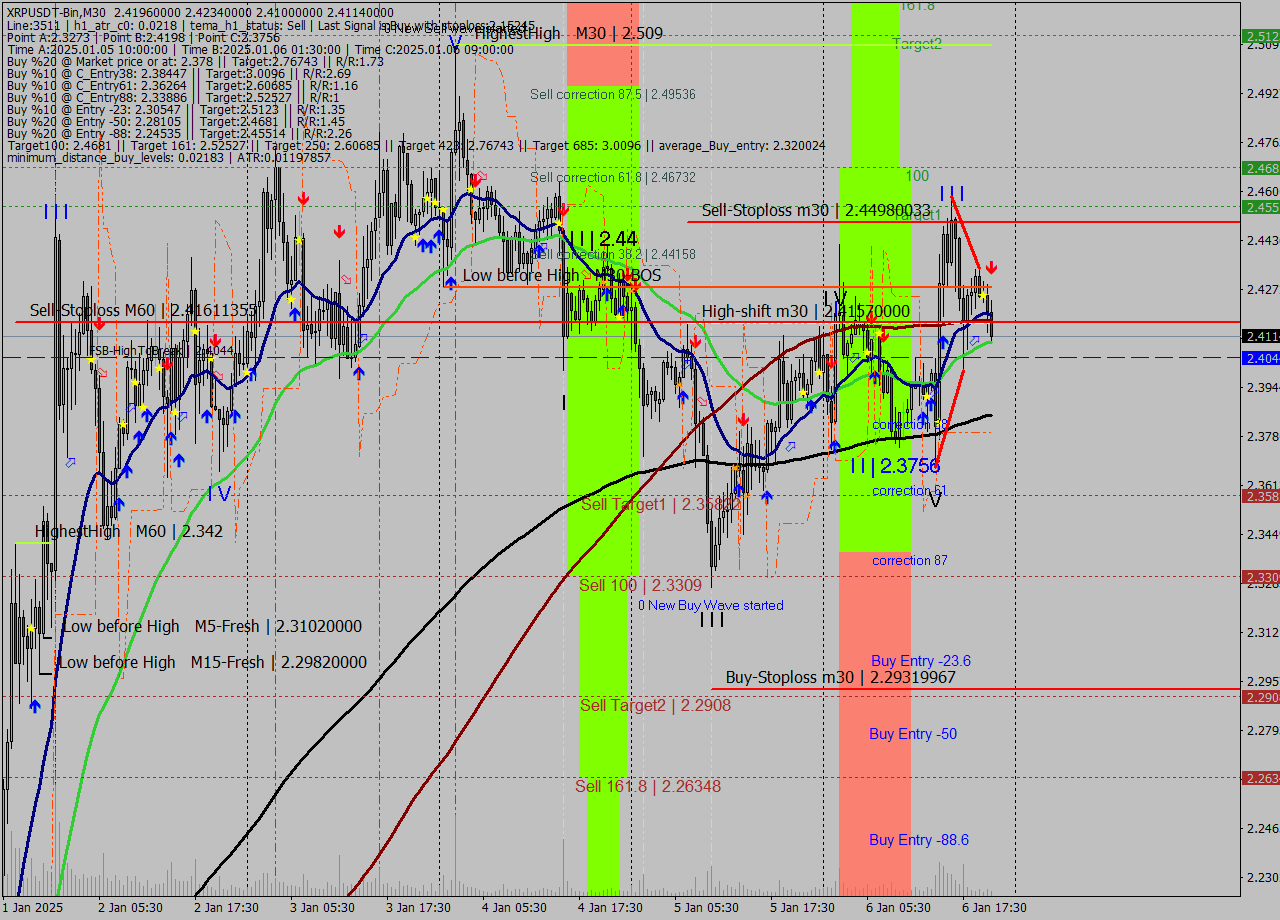1280x920 pixels.
Task: Click the 1 Jan 2025 time axis label
Action: tap(34, 908)
